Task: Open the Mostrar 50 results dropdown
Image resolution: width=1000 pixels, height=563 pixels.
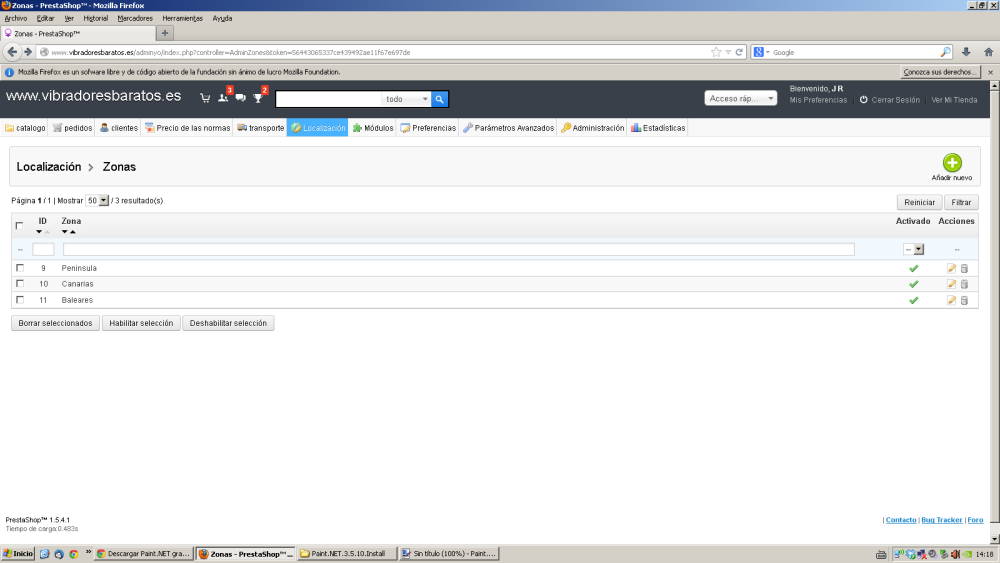Action: (x=97, y=200)
